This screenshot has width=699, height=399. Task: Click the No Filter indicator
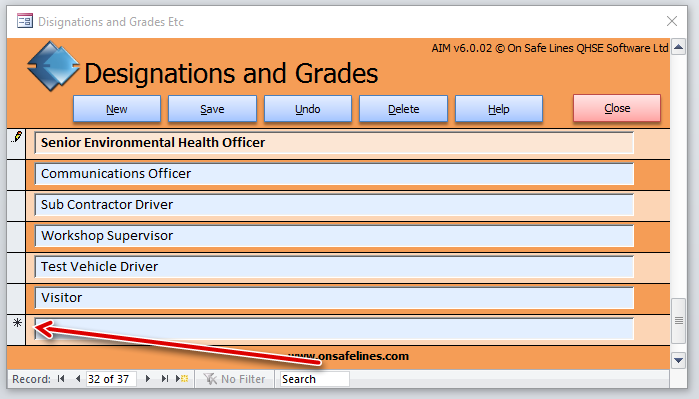tap(234, 379)
